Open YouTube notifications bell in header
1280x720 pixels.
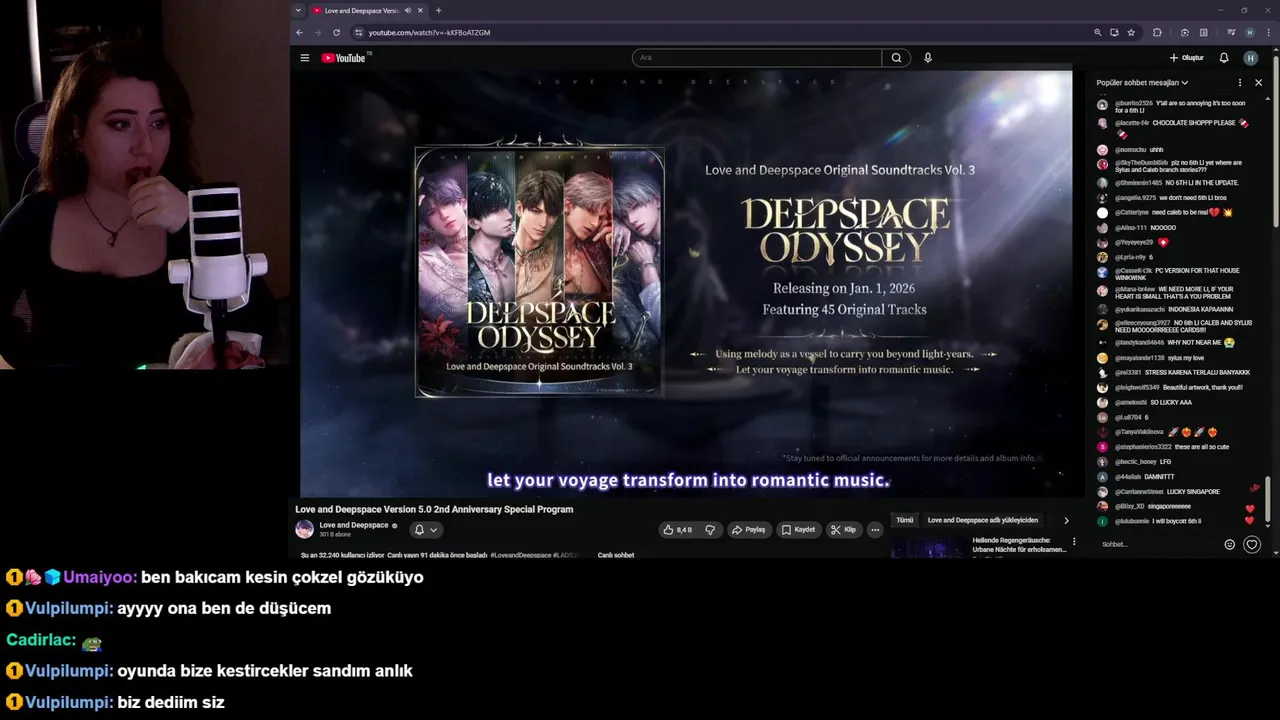point(1224,58)
